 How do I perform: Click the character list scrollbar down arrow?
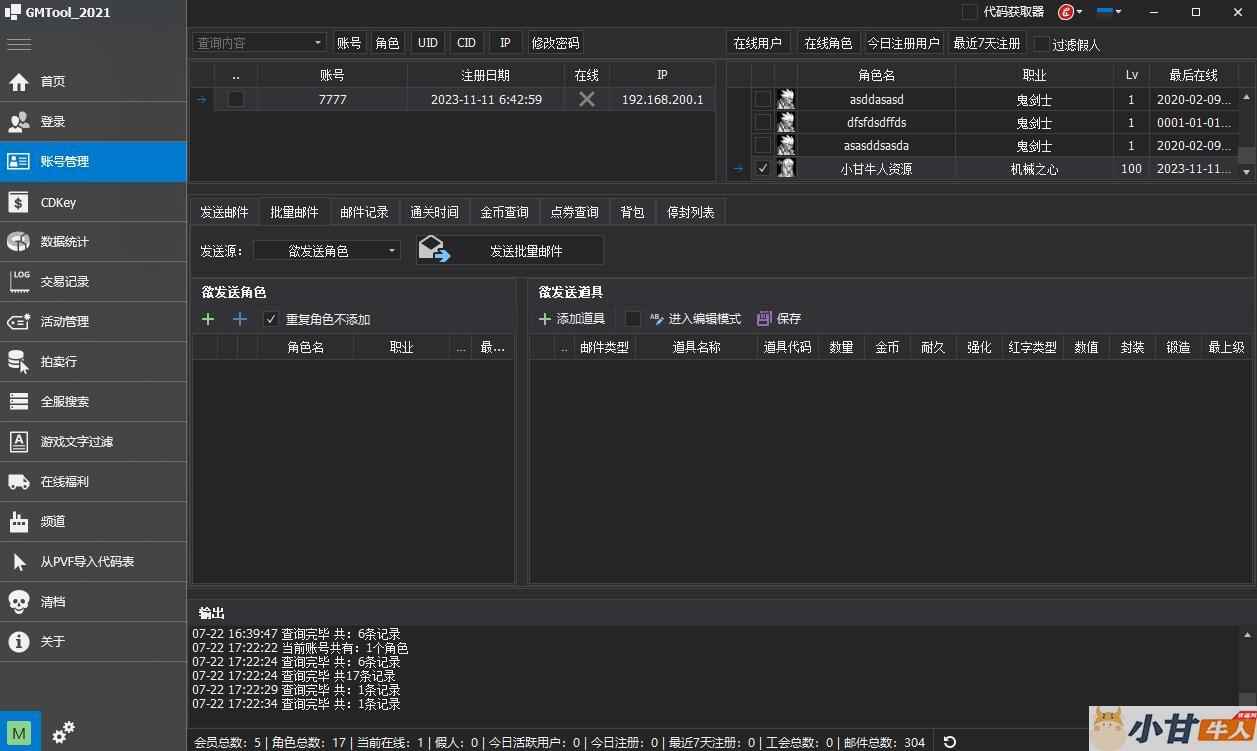(1246, 172)
